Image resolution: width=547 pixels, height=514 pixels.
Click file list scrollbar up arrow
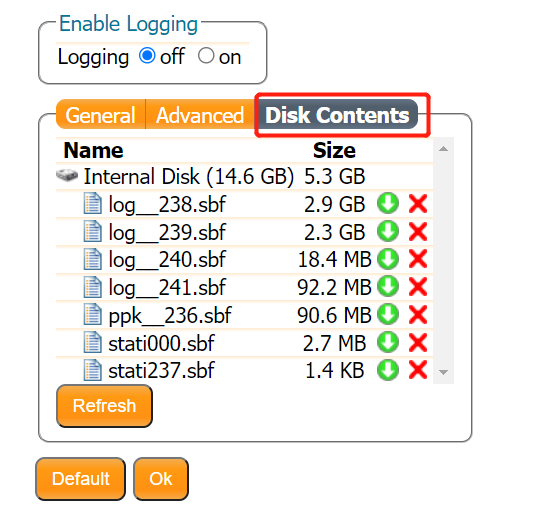pos(443,149)
